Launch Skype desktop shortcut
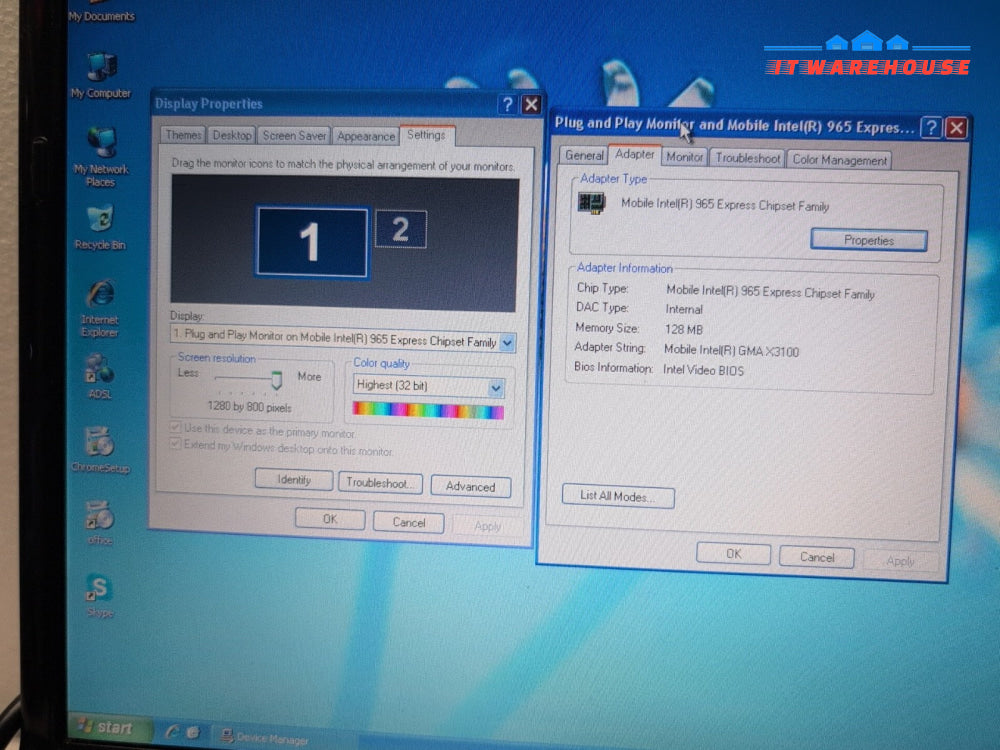 [99, 595]
